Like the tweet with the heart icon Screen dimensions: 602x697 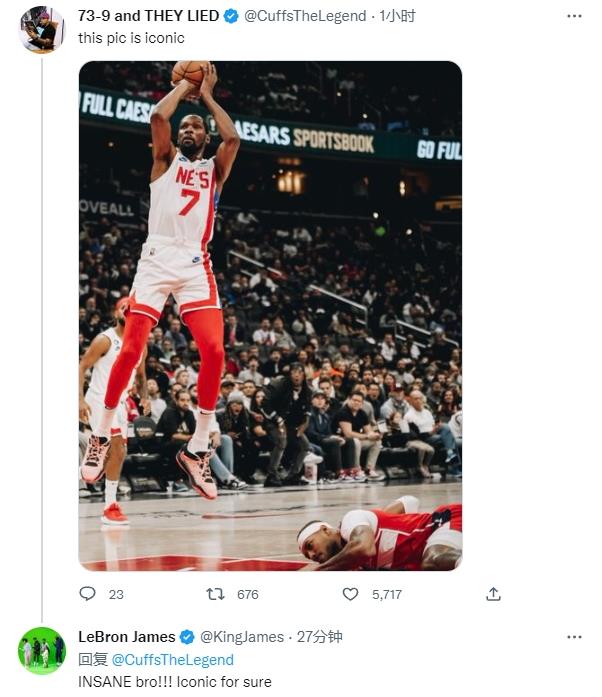coord(350,594)
